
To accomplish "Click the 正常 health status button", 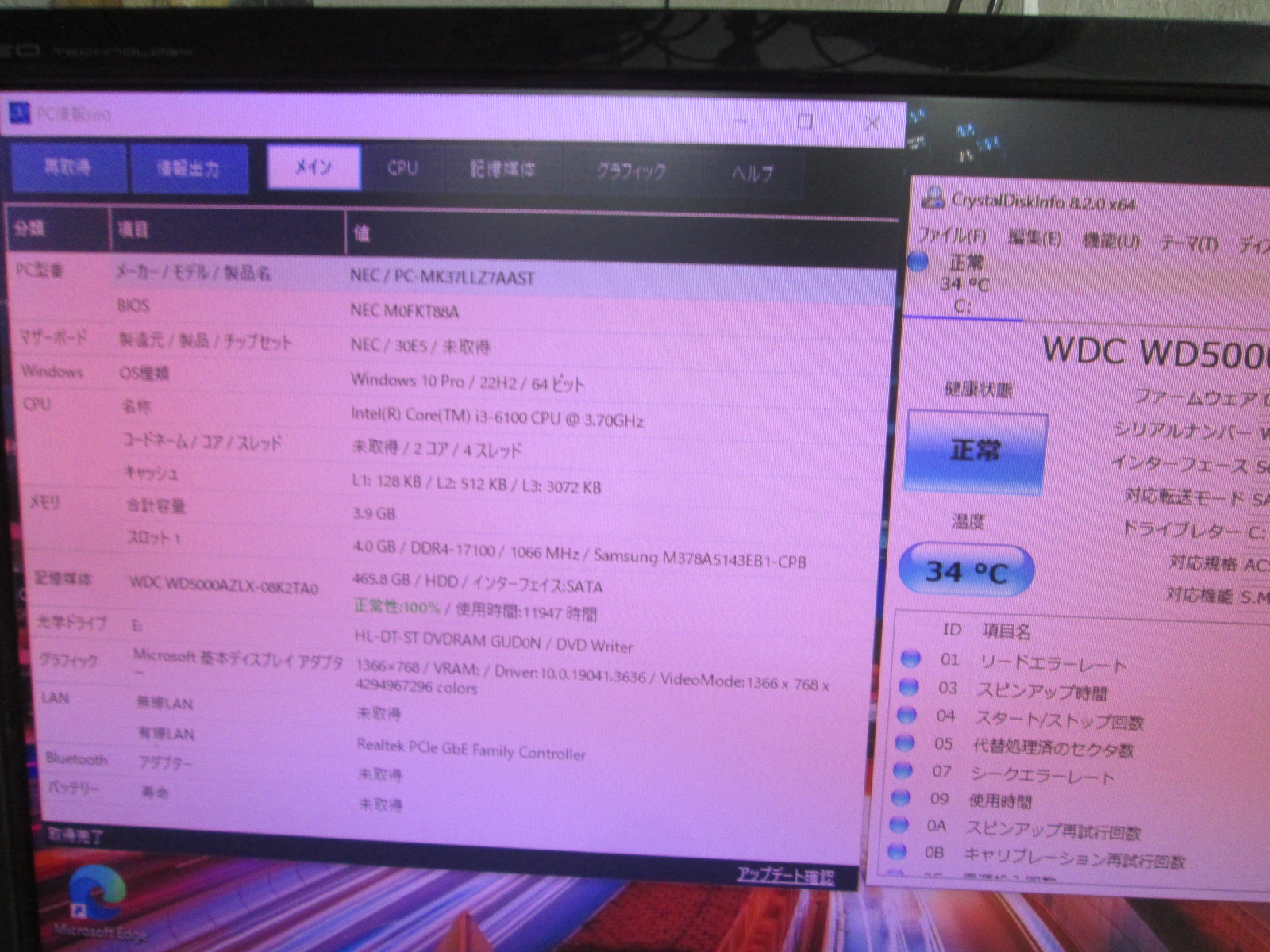I will tap(976, 451).
